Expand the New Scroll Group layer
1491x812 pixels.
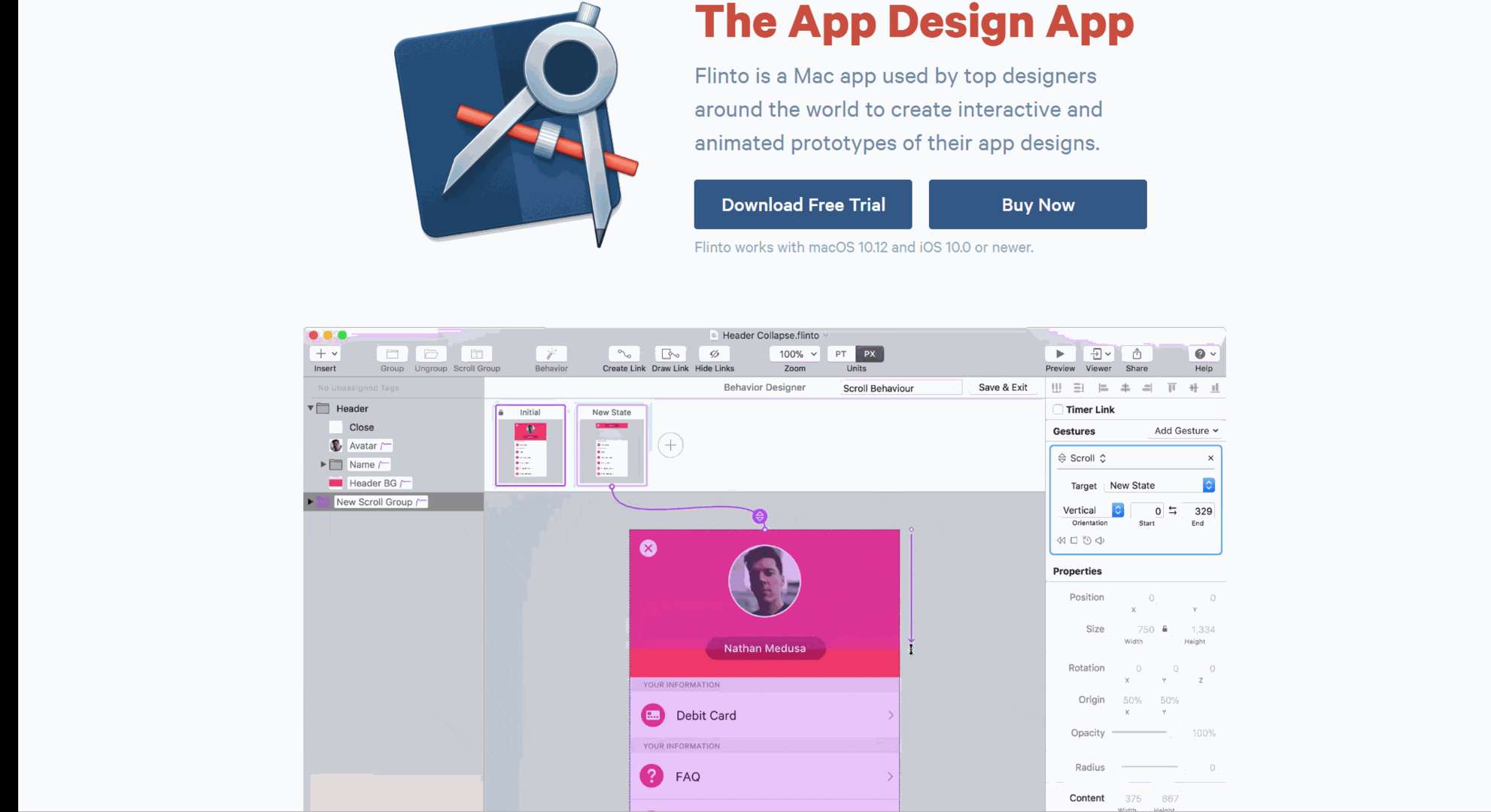(x=310, y=501)
